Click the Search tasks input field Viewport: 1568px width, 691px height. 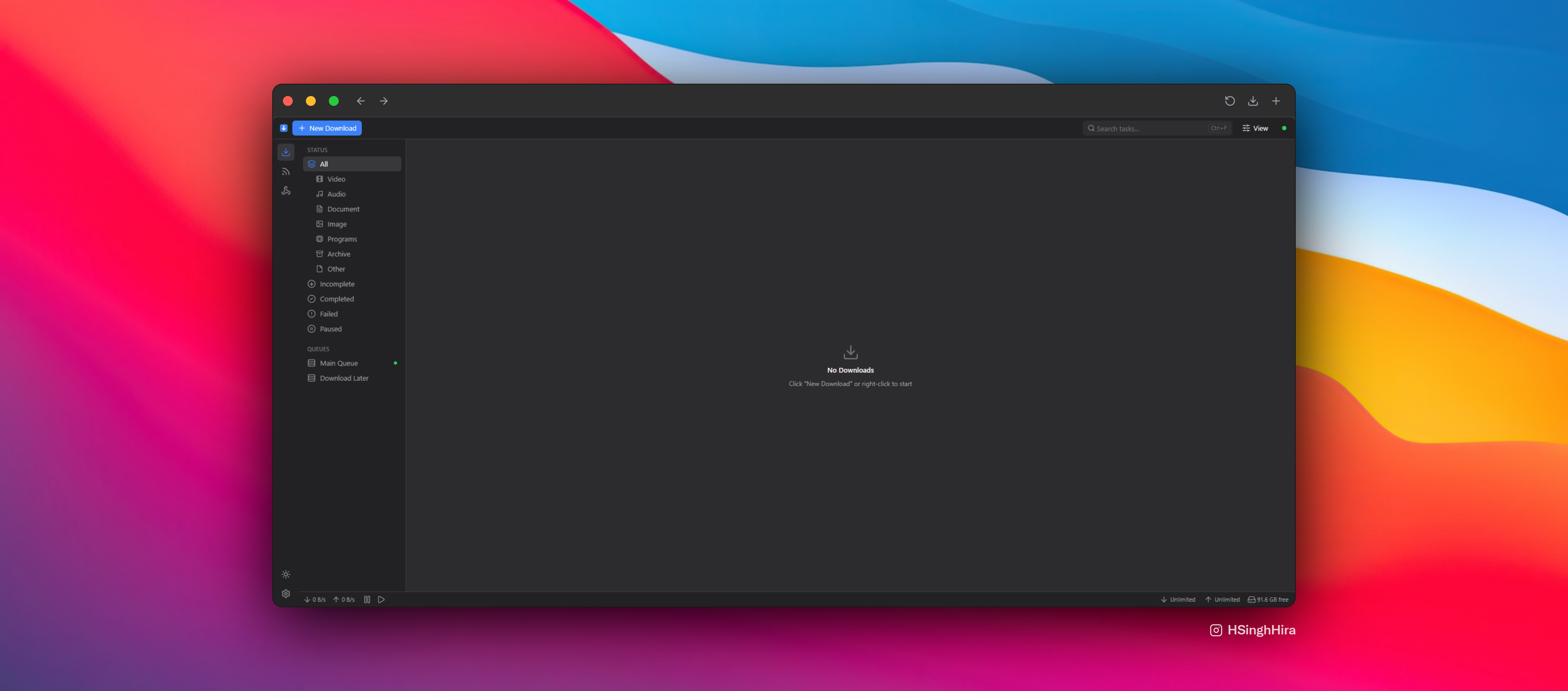pyautogui.click(x=1157, y=128)
